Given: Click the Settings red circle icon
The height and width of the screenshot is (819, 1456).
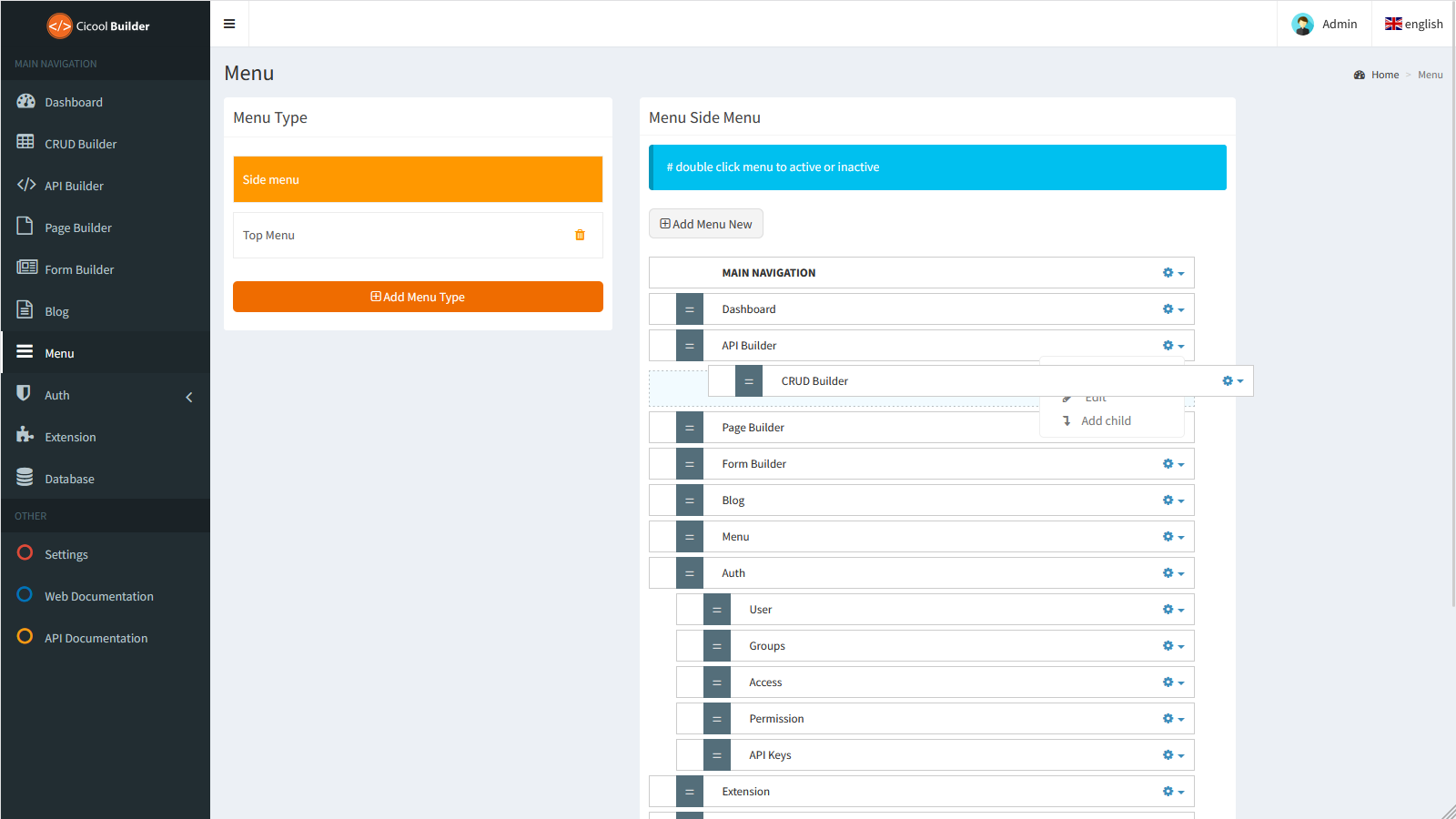Looking at the screenshot, I should (x=25, y=552).
